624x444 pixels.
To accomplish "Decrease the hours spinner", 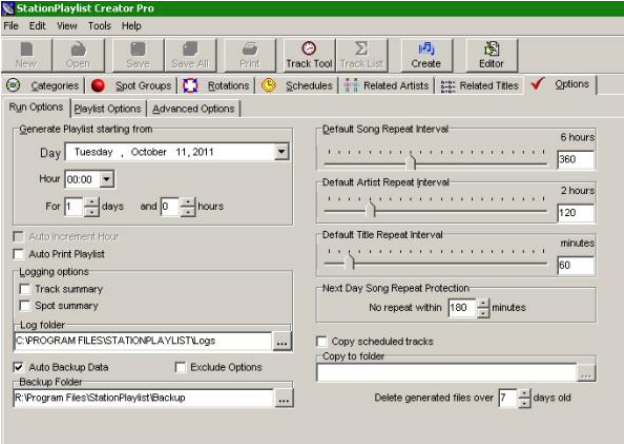I will point(187,211).
